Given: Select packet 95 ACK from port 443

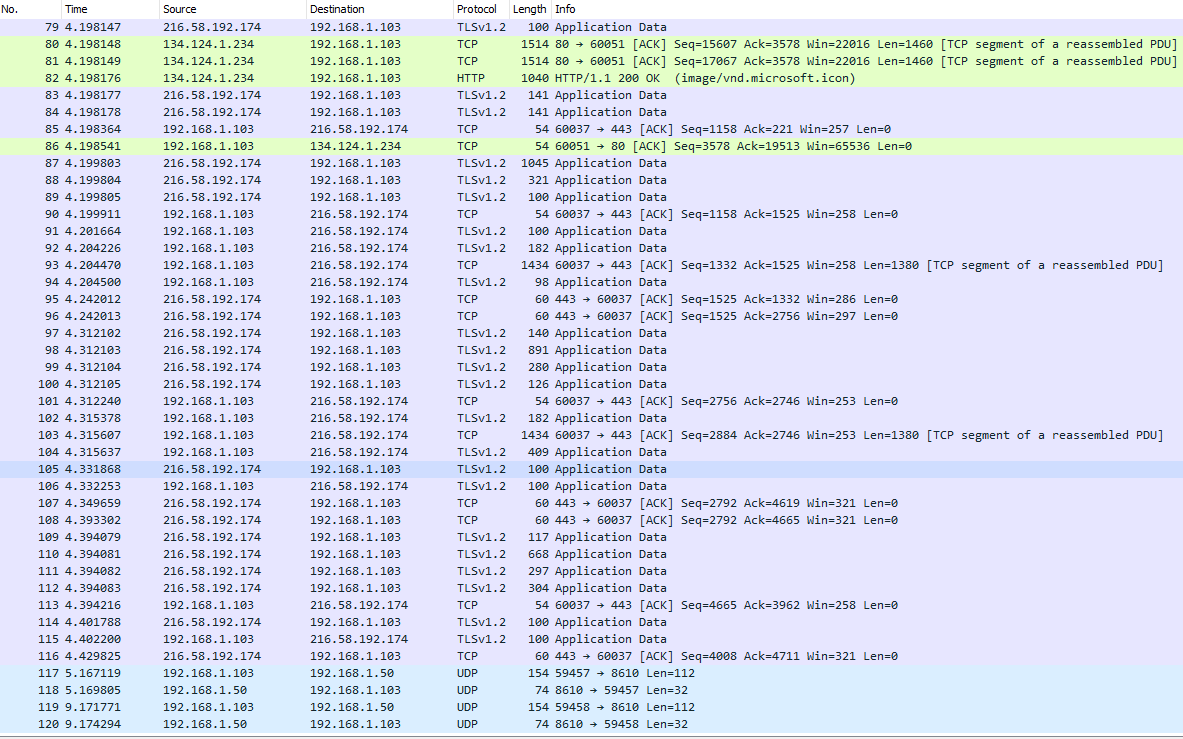Looking at the screenshot, I should point(400,299).
